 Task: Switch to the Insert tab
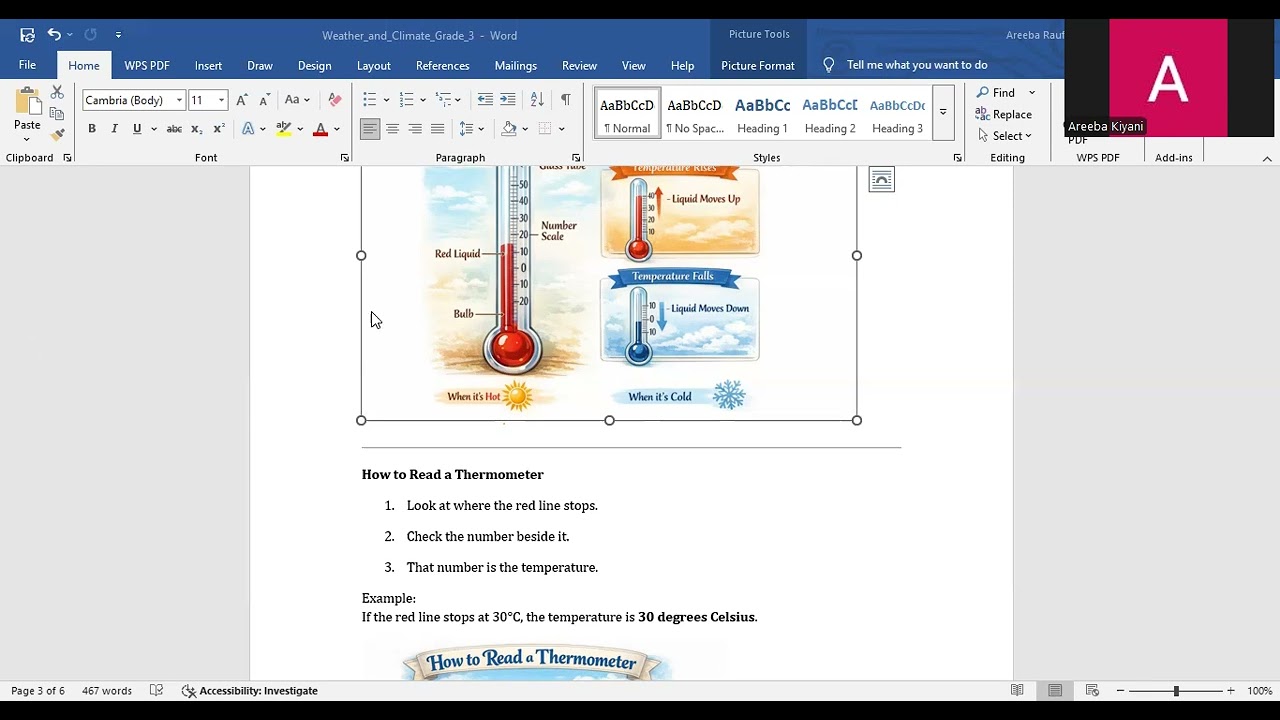point(208,66)
